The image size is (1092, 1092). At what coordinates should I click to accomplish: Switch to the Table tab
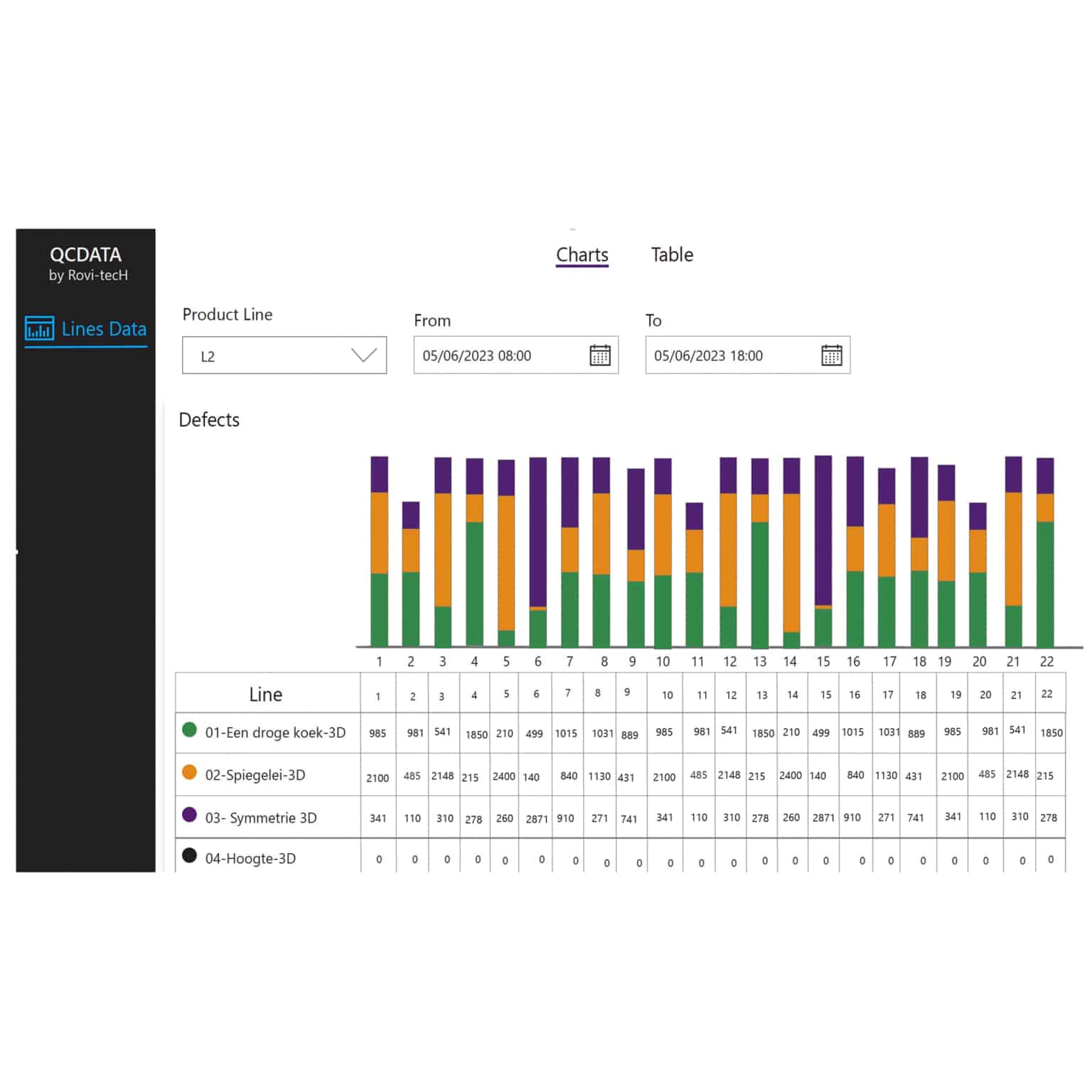[x=672, y=255]
